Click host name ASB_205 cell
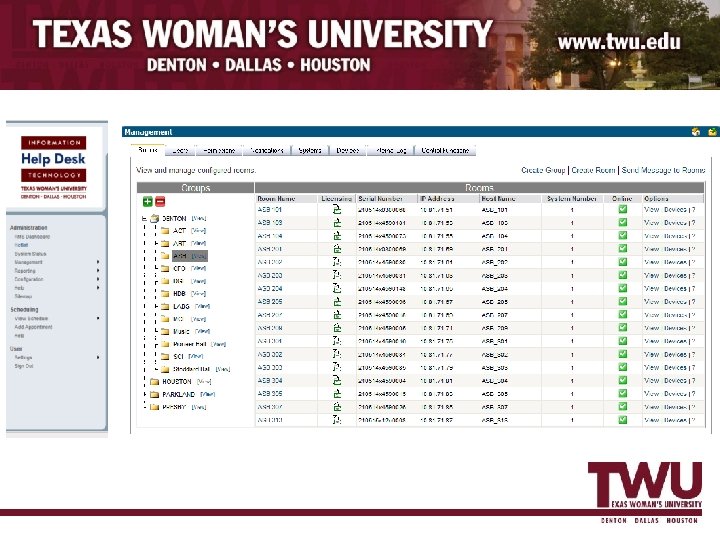Viewport: 720px width, 540px height. tap(495, 302)
